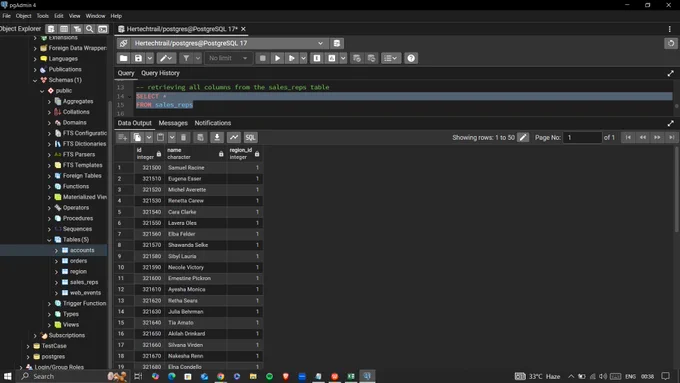680x383 pixels.
Task: Click the Commit transaction icon
Action: pyautogui.click(x=356, y=58)
